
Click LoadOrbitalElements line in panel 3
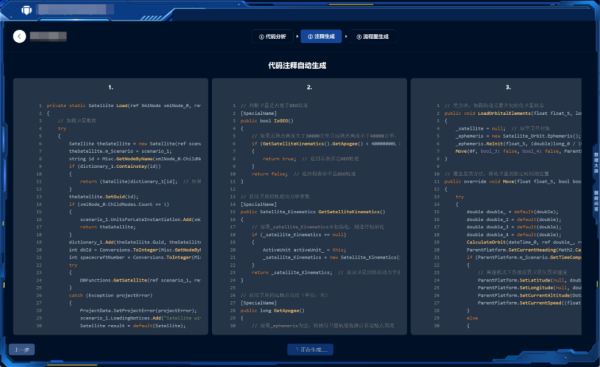coord(513,113)
